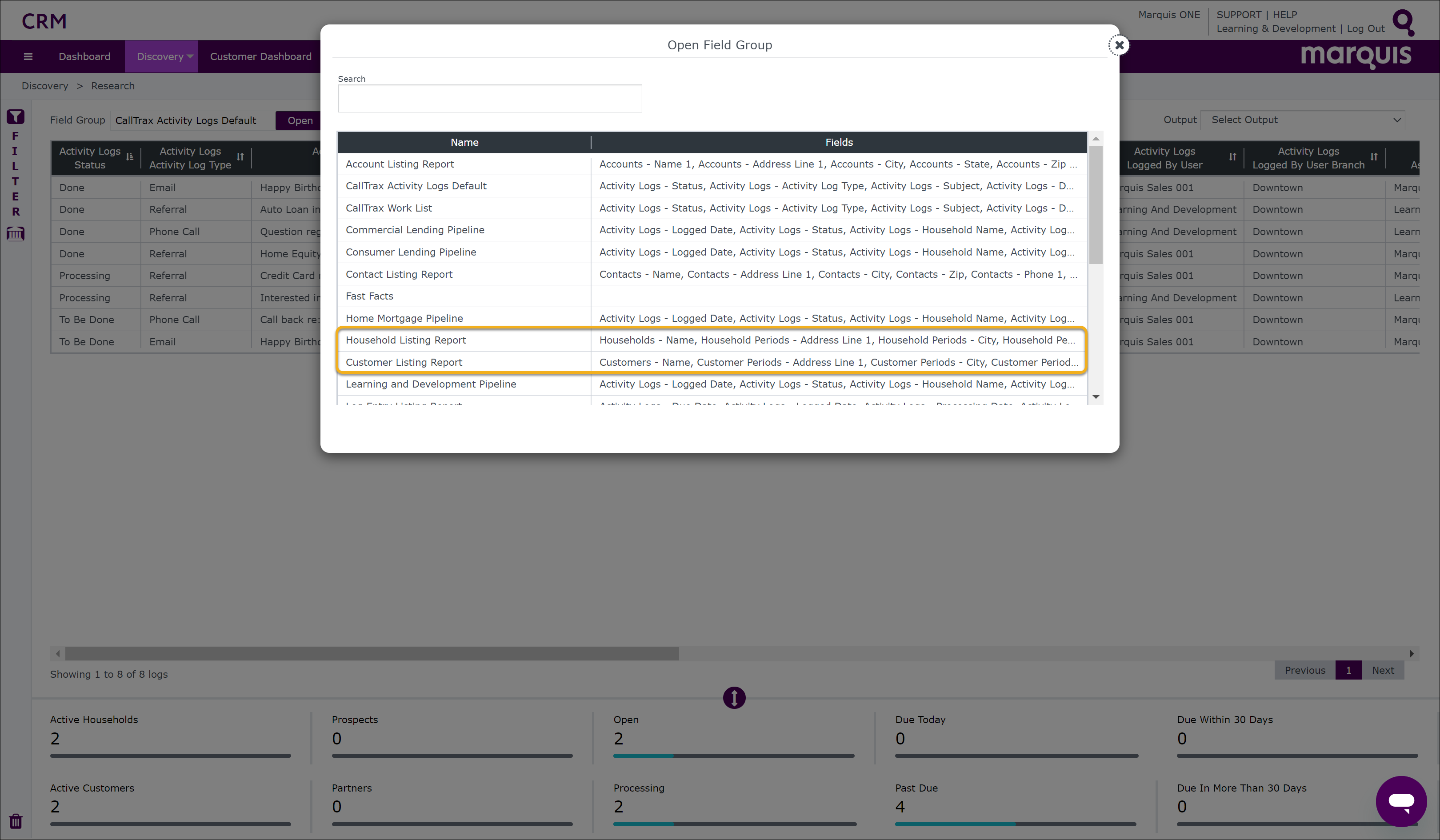Click Discovery in the breadcrumb

(45, 86)
